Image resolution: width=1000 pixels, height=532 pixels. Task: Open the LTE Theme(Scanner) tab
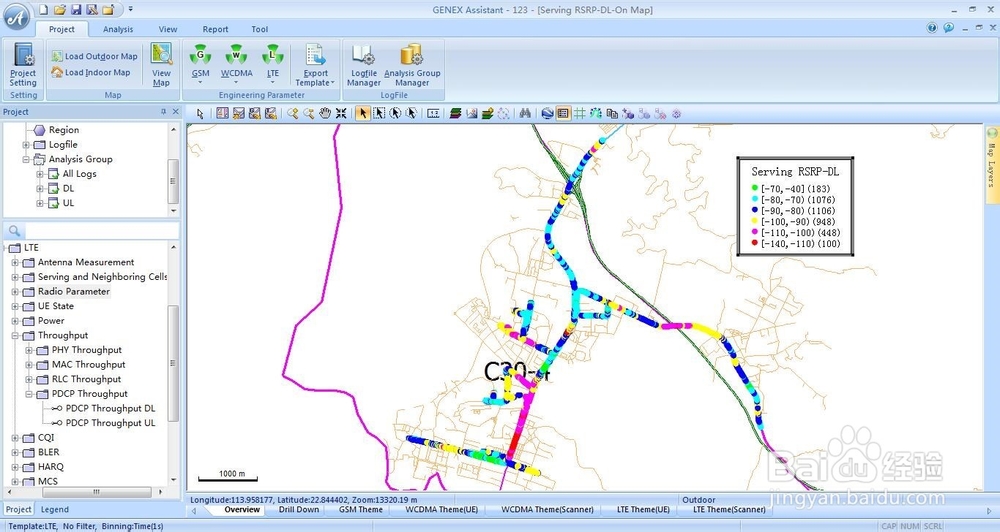point(729,510)
